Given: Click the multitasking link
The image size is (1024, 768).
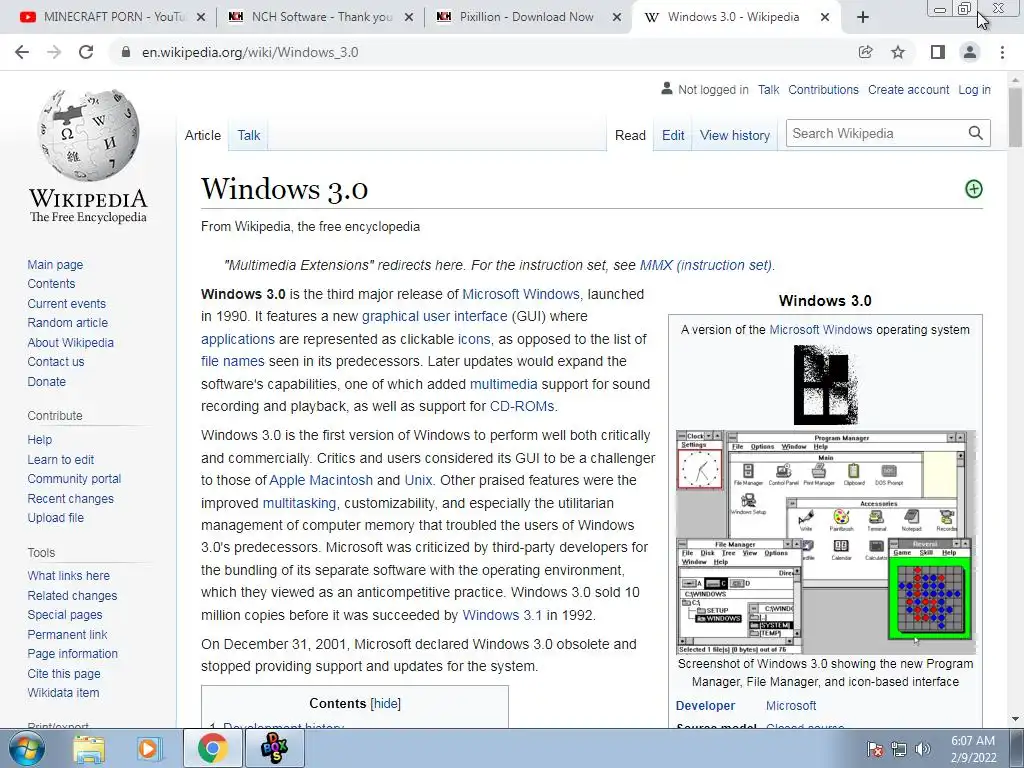Looking at the screenshot, I should tap(299, 503).
